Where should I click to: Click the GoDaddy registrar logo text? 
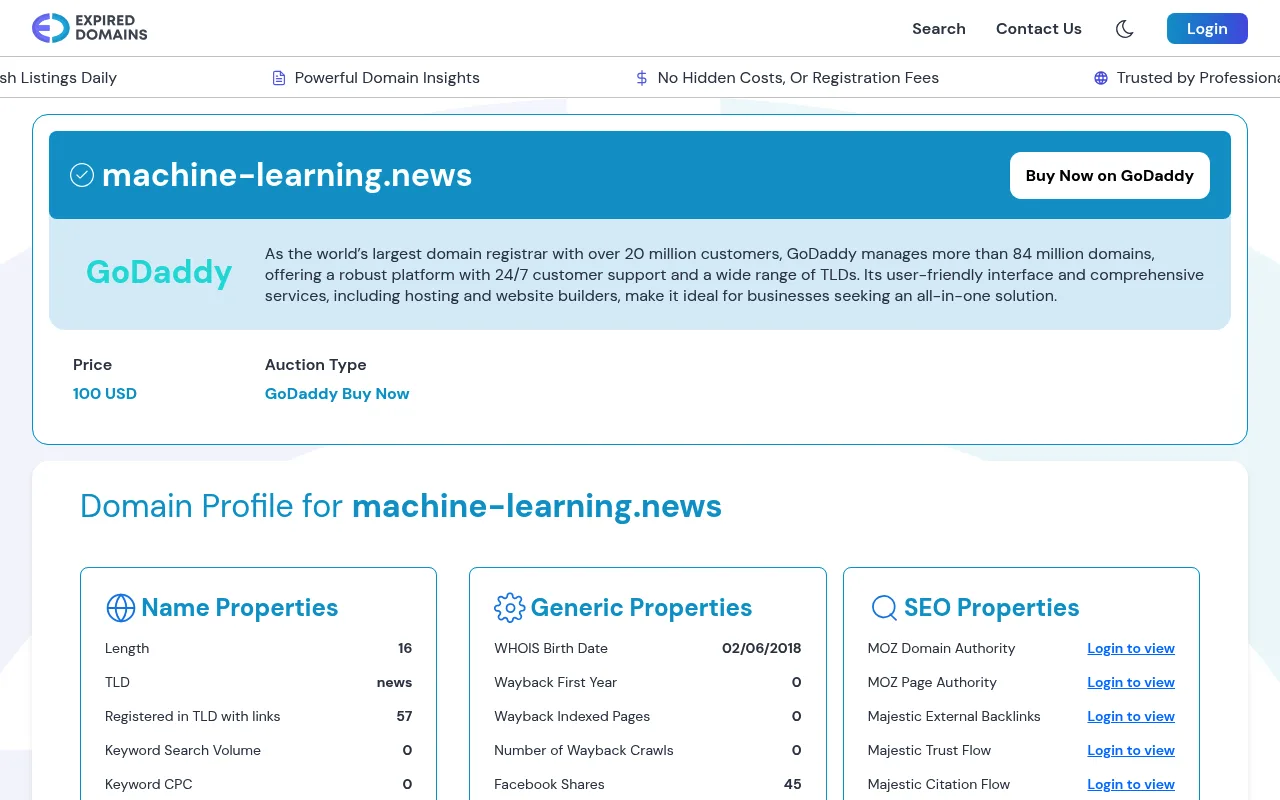[x=159, y=272]
